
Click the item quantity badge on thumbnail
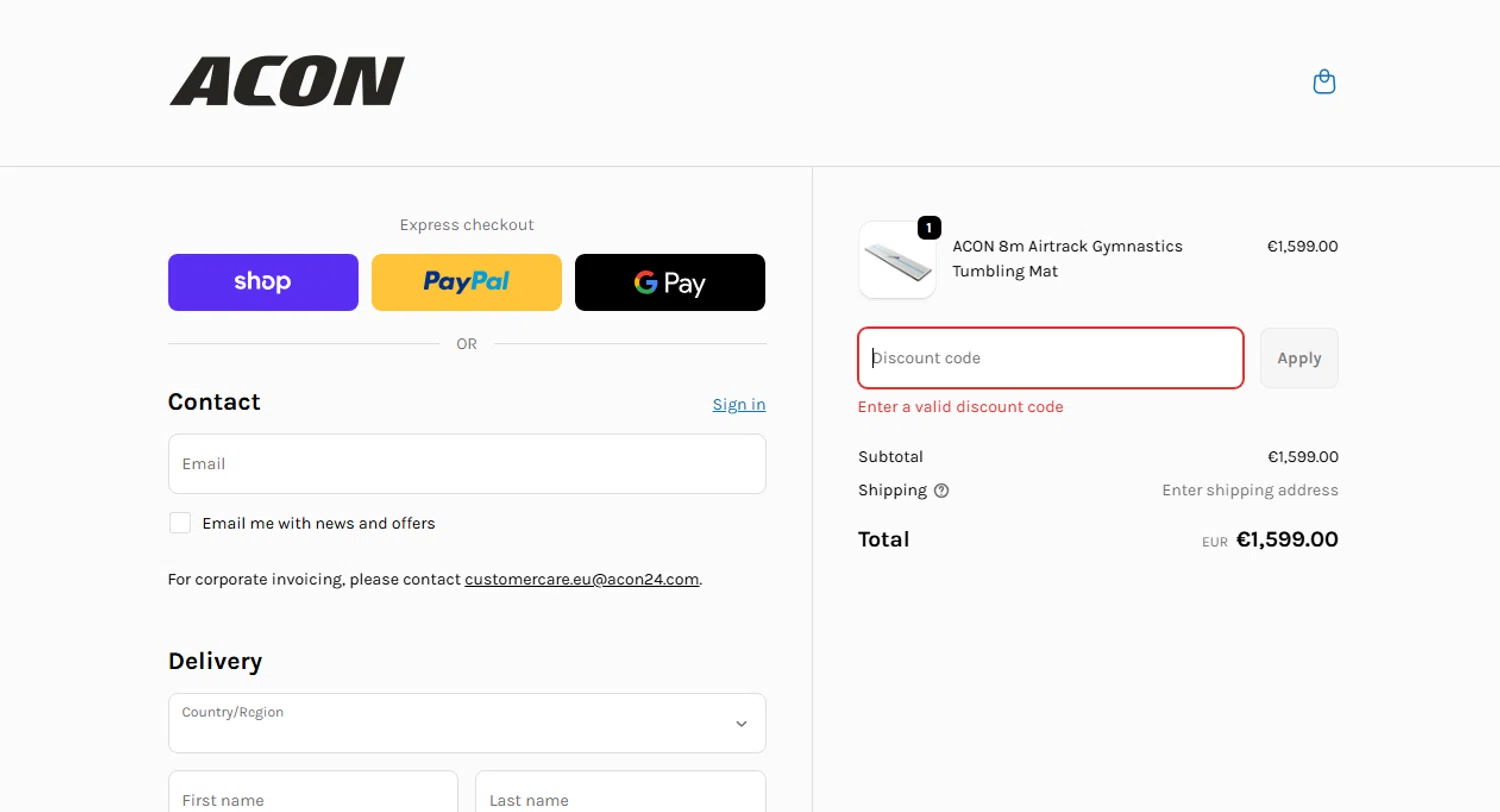tap(929, 229)
